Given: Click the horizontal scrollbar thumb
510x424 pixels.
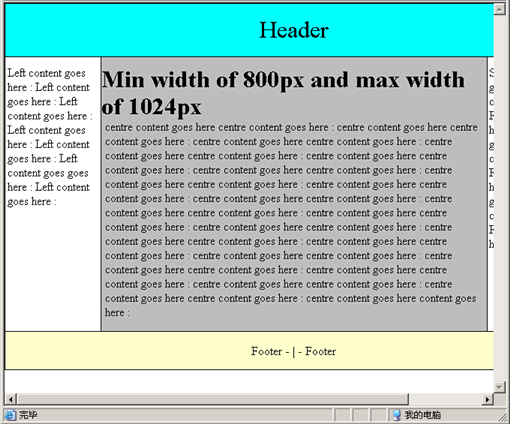Looking at the screenshot, I should pos(212,399).
